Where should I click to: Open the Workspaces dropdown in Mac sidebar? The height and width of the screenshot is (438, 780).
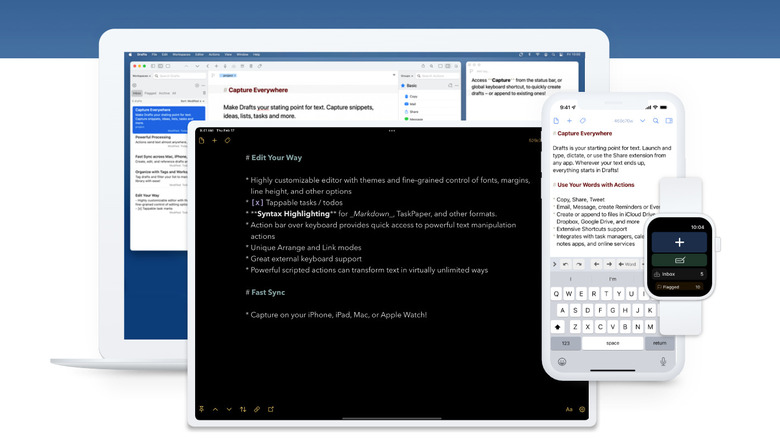143,76
